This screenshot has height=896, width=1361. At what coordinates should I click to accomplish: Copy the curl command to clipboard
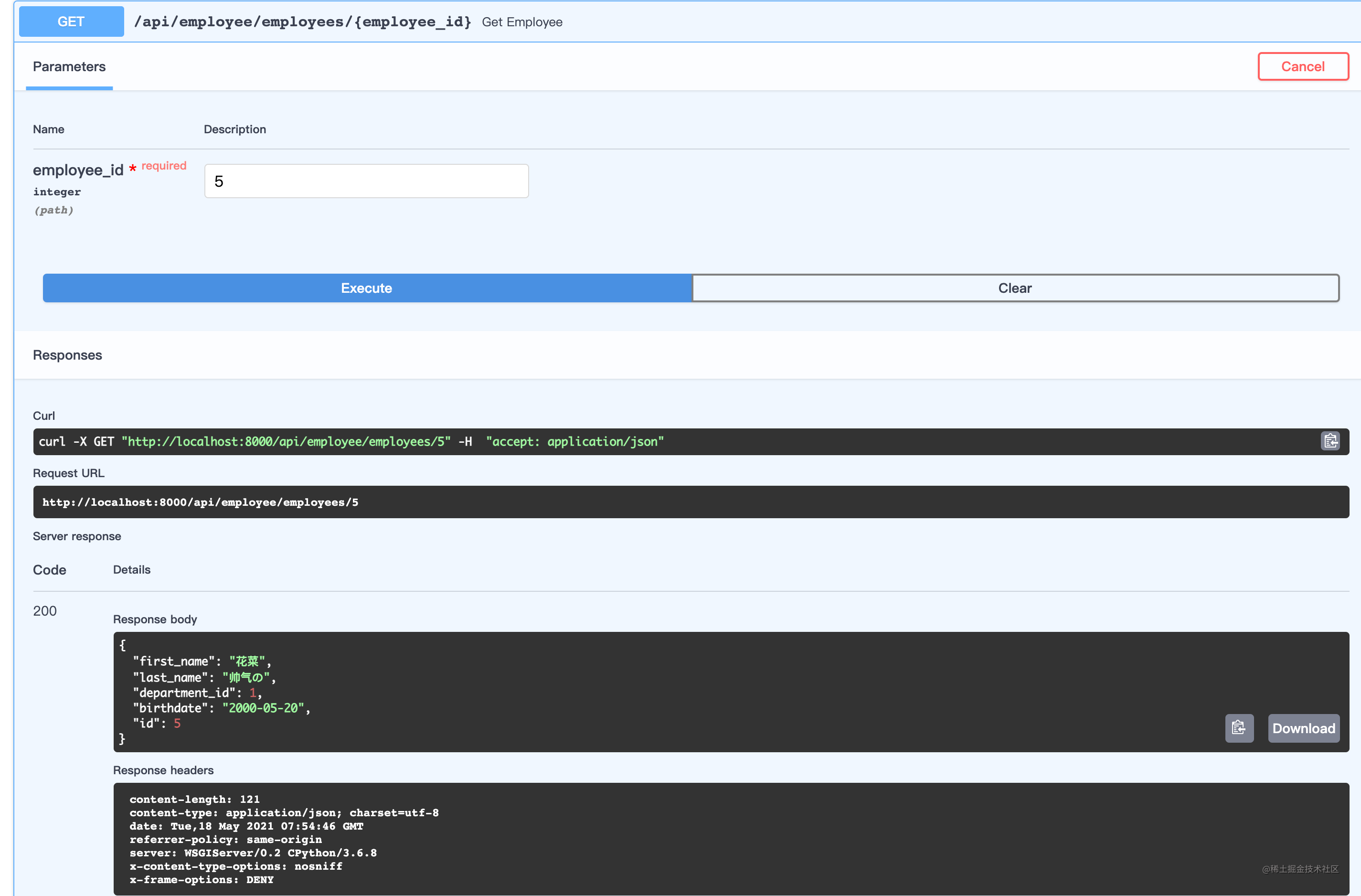1330,441
